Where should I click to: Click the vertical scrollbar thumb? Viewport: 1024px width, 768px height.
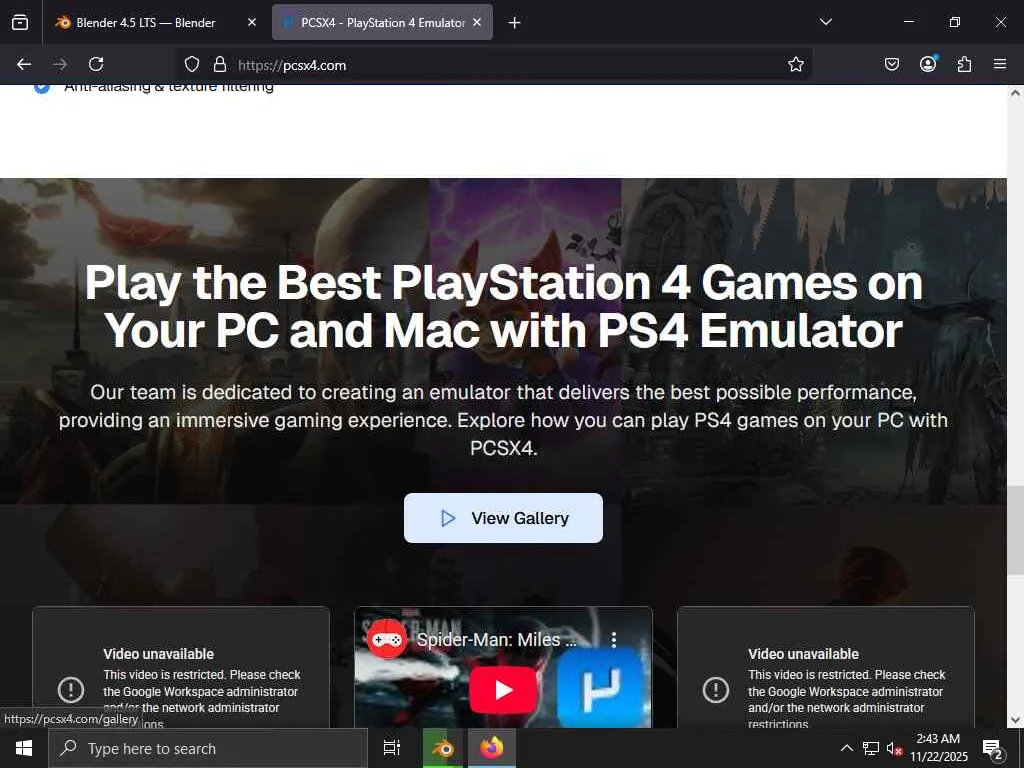click(x=1016, y=530)
